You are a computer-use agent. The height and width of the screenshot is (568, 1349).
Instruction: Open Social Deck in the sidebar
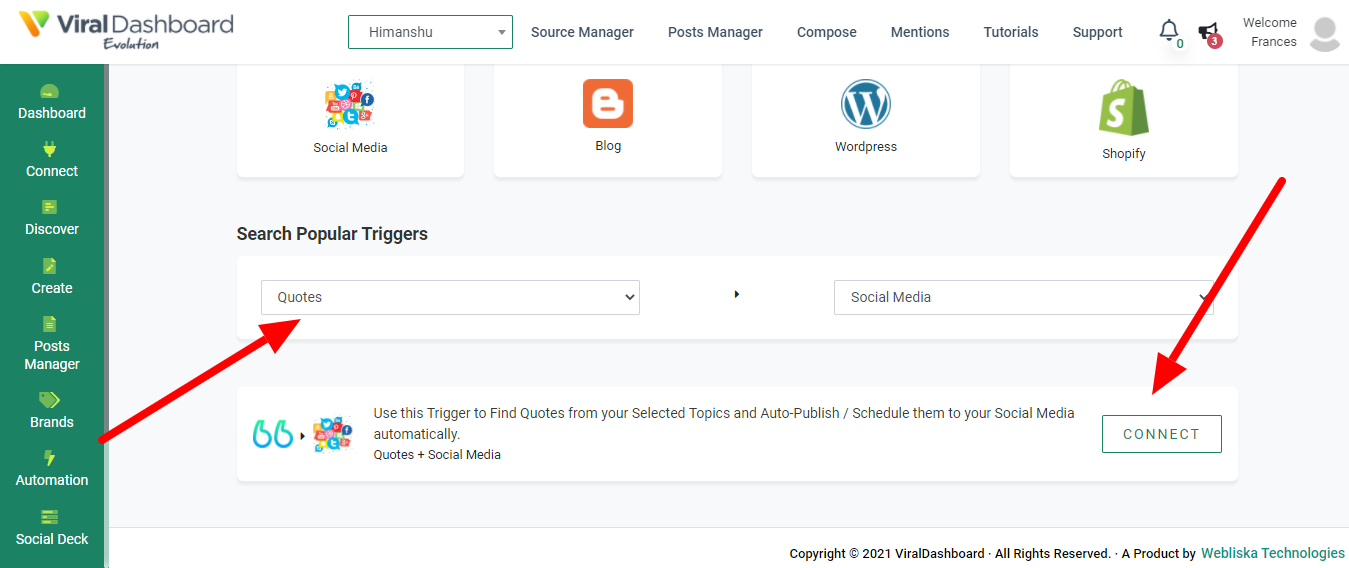click(x=52, y=528)
